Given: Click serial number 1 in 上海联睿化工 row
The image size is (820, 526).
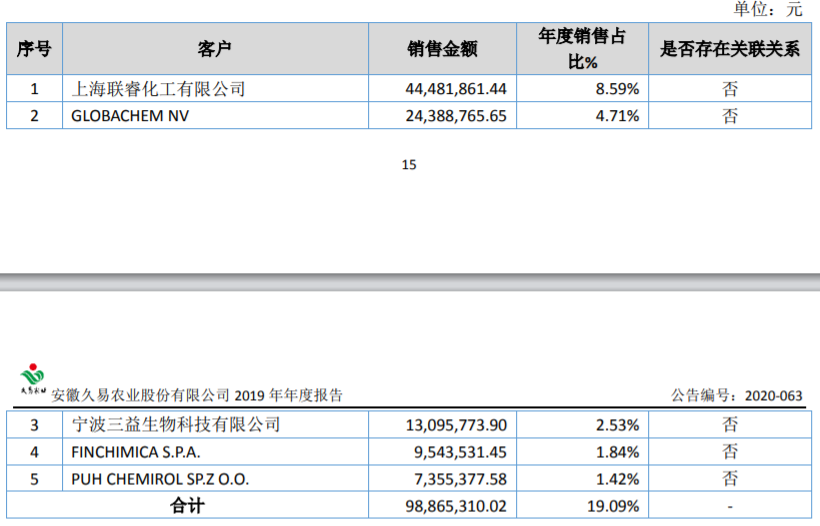Looking at the screenshot, I should point(35,89).
